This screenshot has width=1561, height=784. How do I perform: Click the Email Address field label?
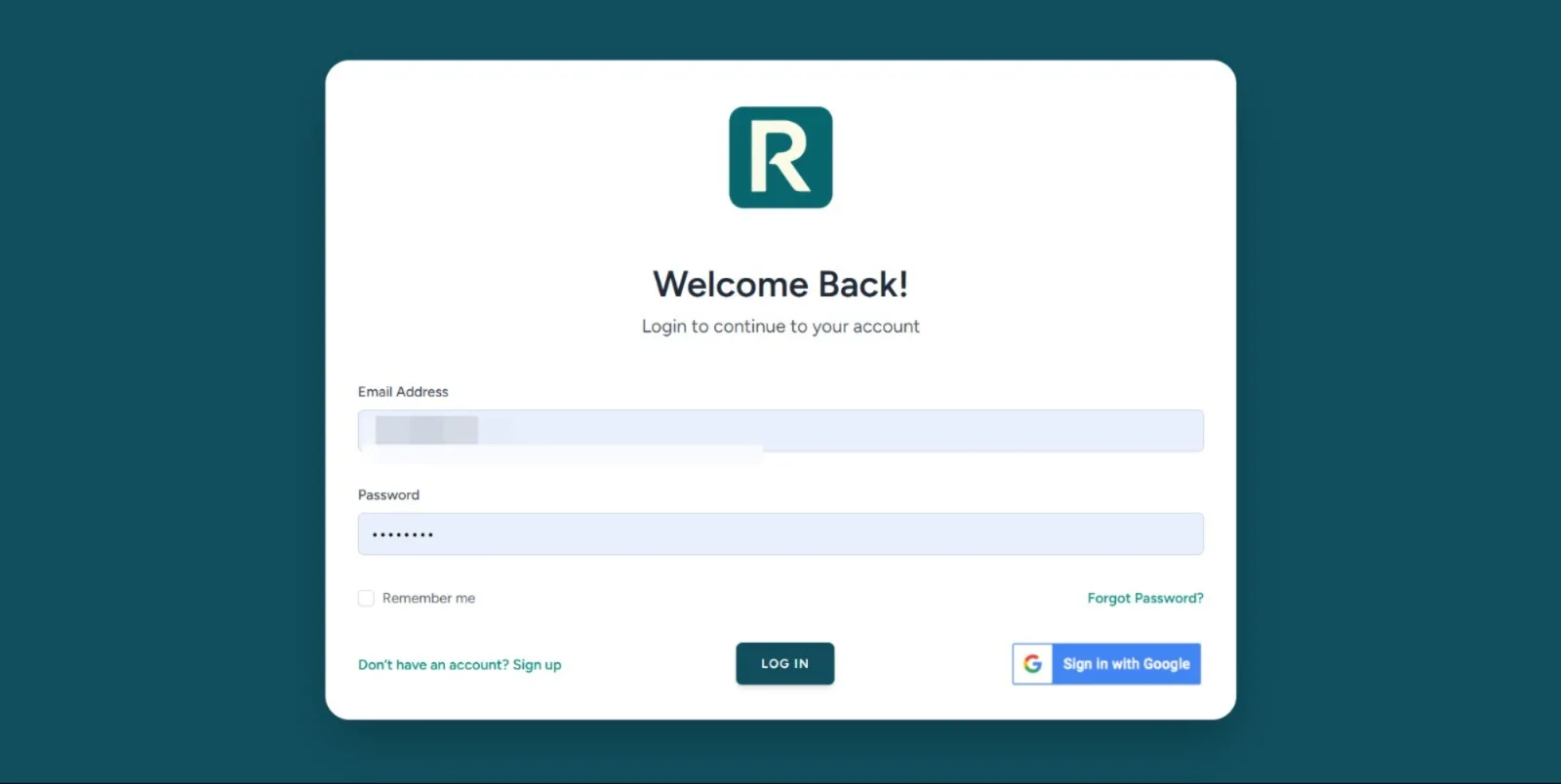(403, 392)
